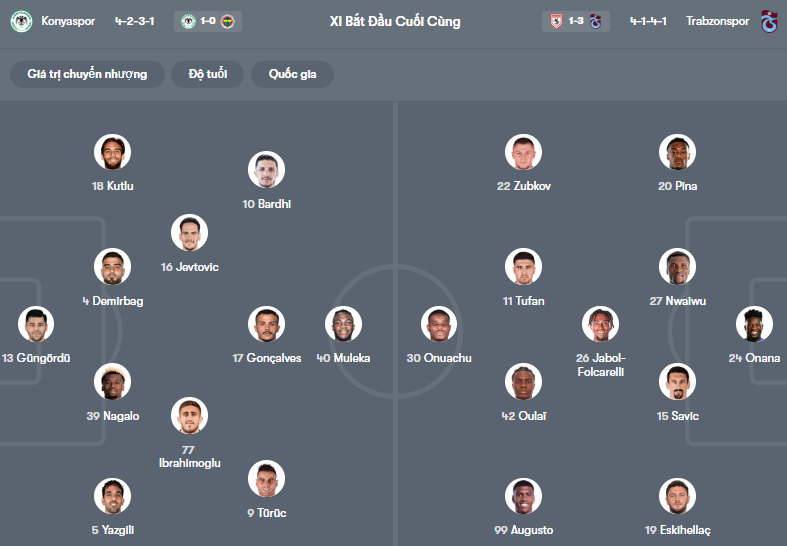Image resolution: width=787 pixels, height=546 pixels.
Task: Open the Trabzonspor 1-3 match result badge
Action: pos(576,21)
